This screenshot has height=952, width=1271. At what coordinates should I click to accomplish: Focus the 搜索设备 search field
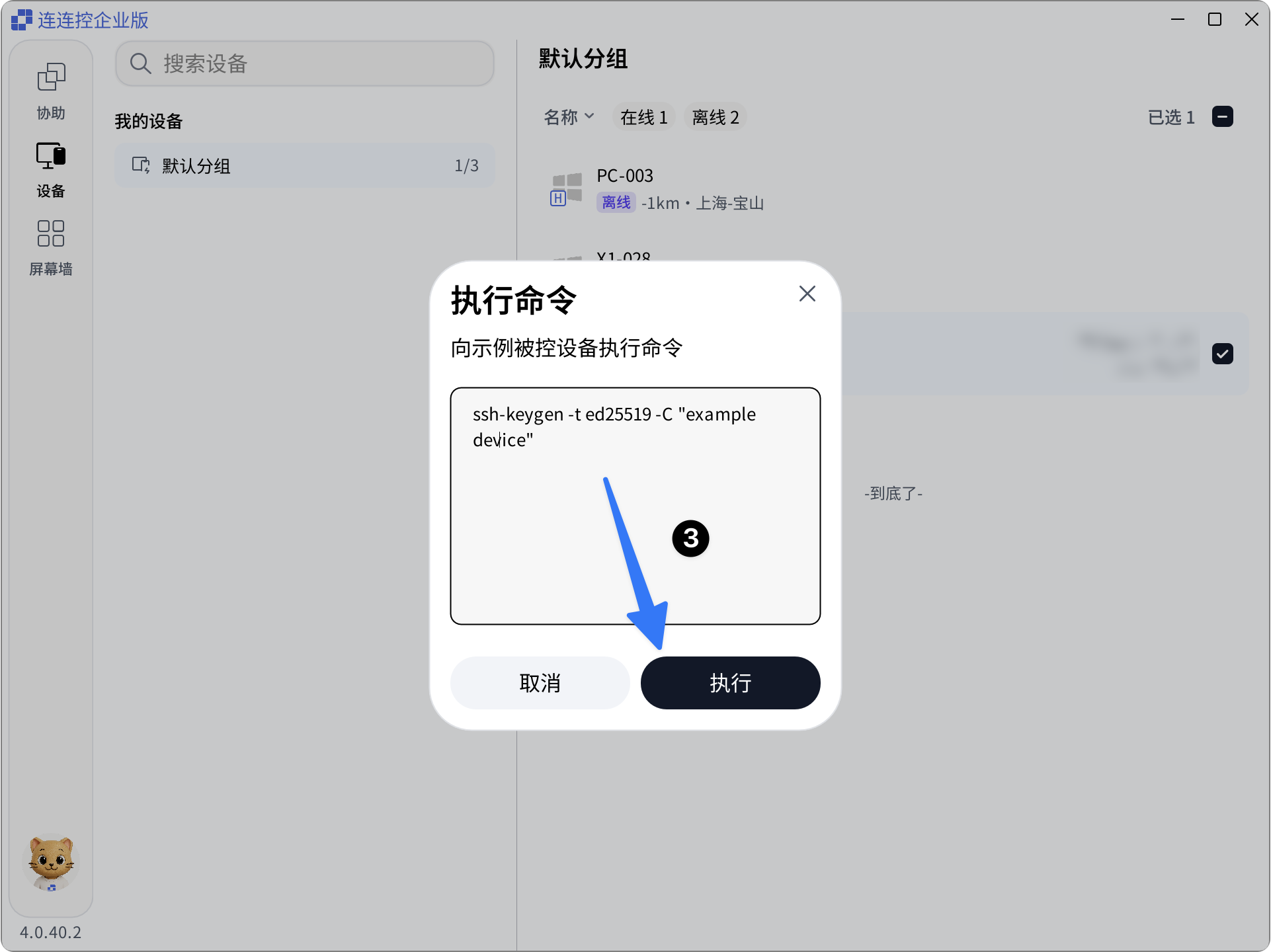pyautogui.click(x=305, y=63)
